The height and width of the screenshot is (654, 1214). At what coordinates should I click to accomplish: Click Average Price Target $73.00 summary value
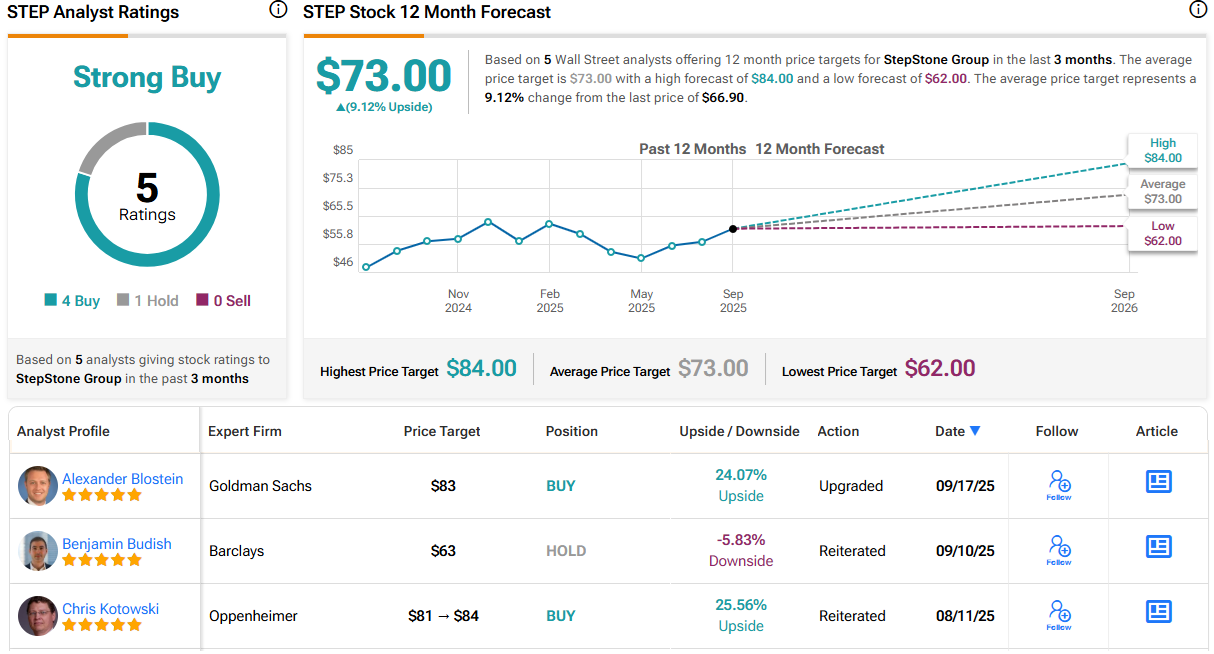713,368
